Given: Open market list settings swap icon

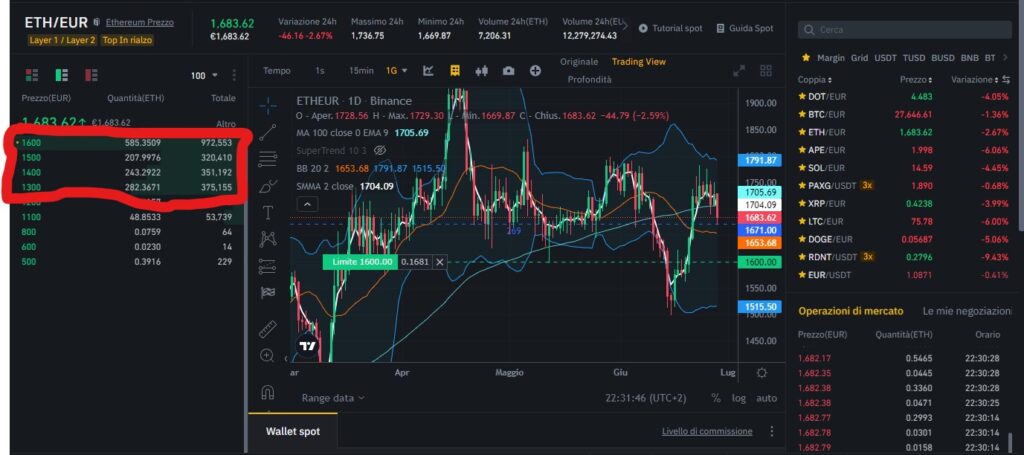Looking at the screenshot, I should [x=1006, y=80].
